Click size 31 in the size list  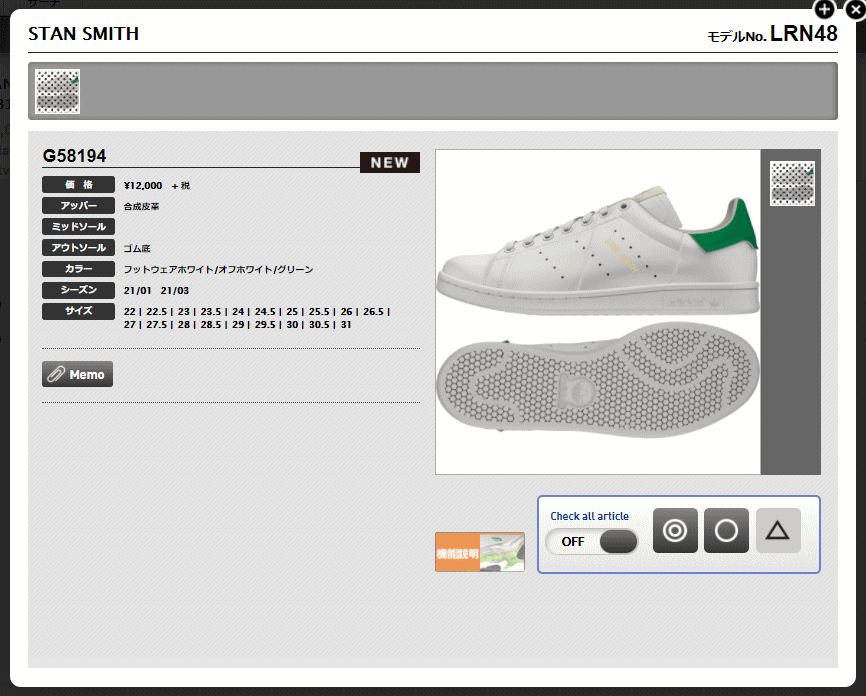pos(346,325)
